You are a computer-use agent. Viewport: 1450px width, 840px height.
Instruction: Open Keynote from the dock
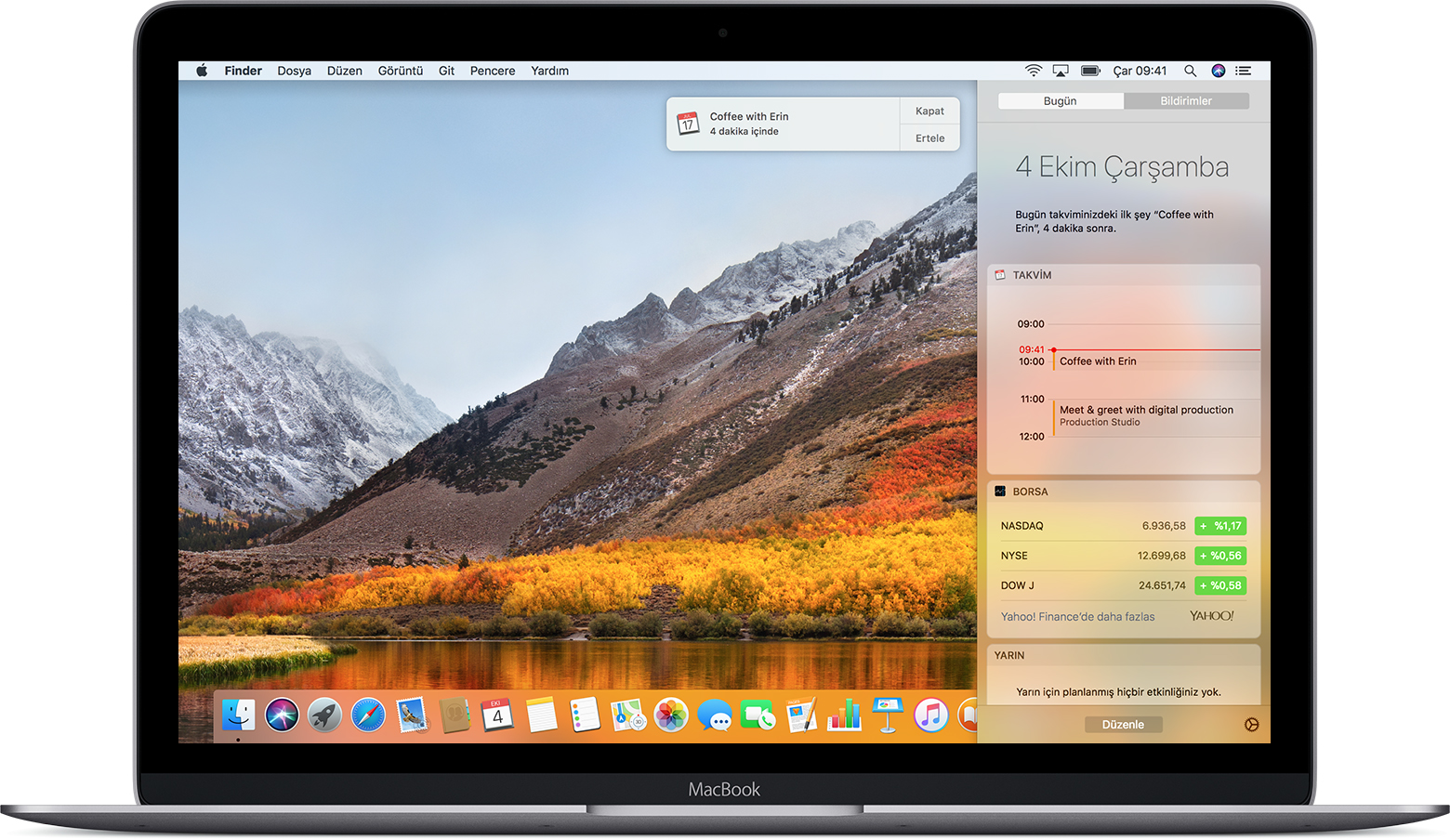click(x=888, y=715)
